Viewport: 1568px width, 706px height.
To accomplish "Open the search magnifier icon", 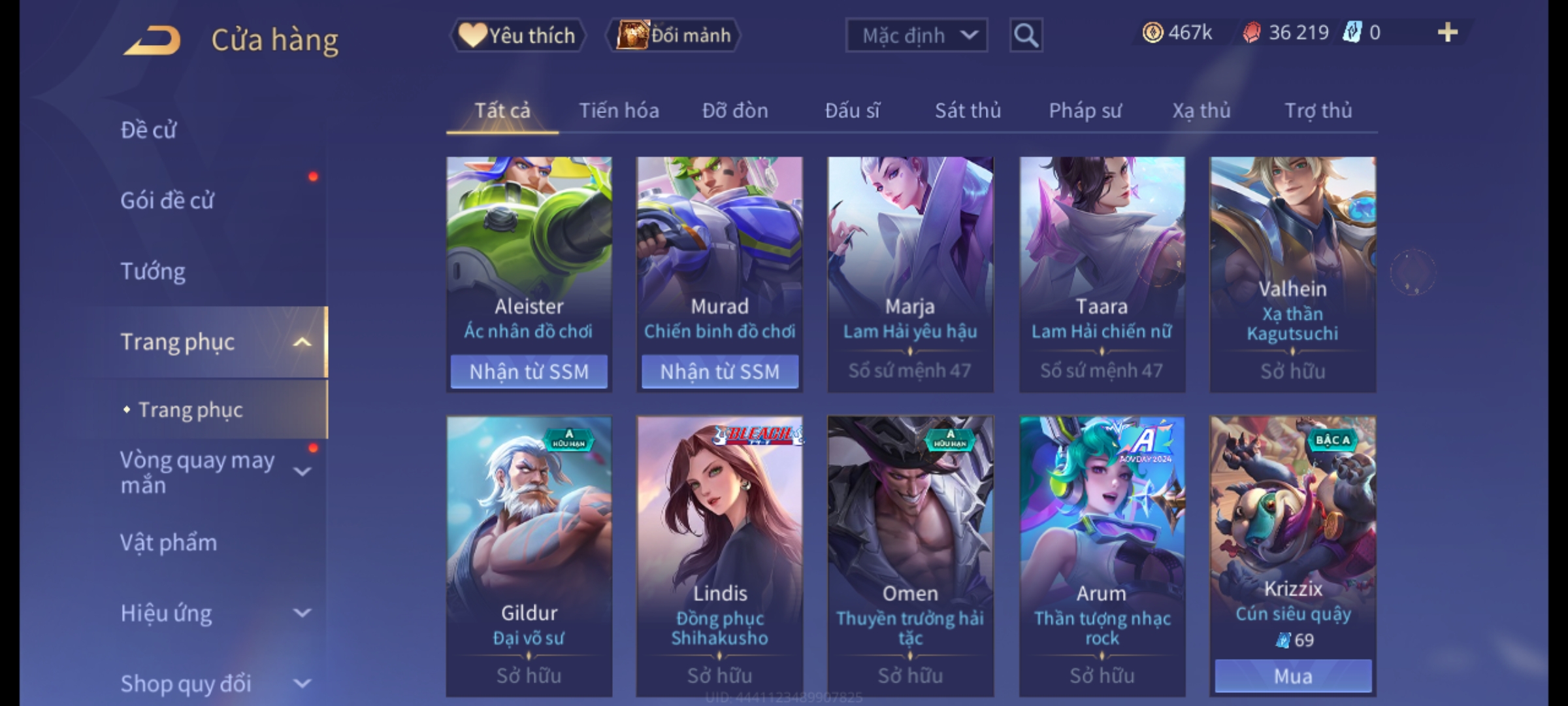I will coord(1026,35).
